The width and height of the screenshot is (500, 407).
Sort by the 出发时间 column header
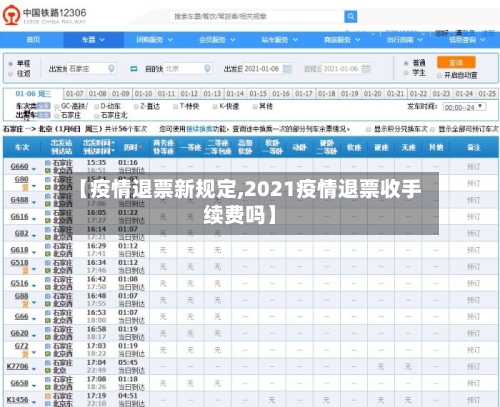[x=98, y=143]
